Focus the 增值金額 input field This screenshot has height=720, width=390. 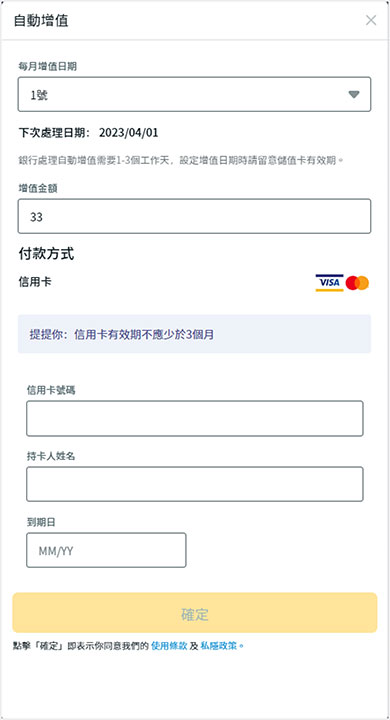194,216
